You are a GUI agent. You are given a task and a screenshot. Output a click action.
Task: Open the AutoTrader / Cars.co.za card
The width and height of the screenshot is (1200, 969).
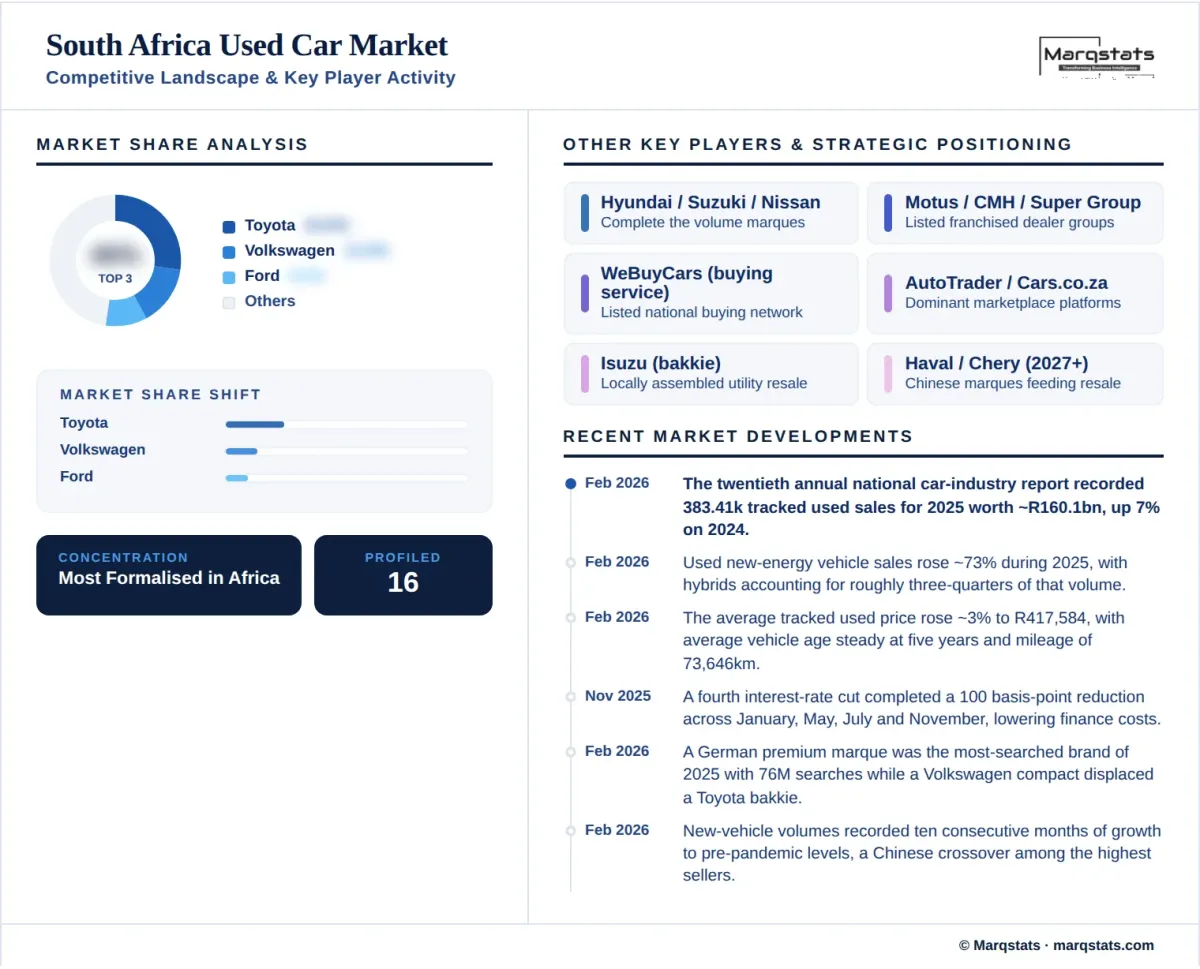[x=1015, y=293]
